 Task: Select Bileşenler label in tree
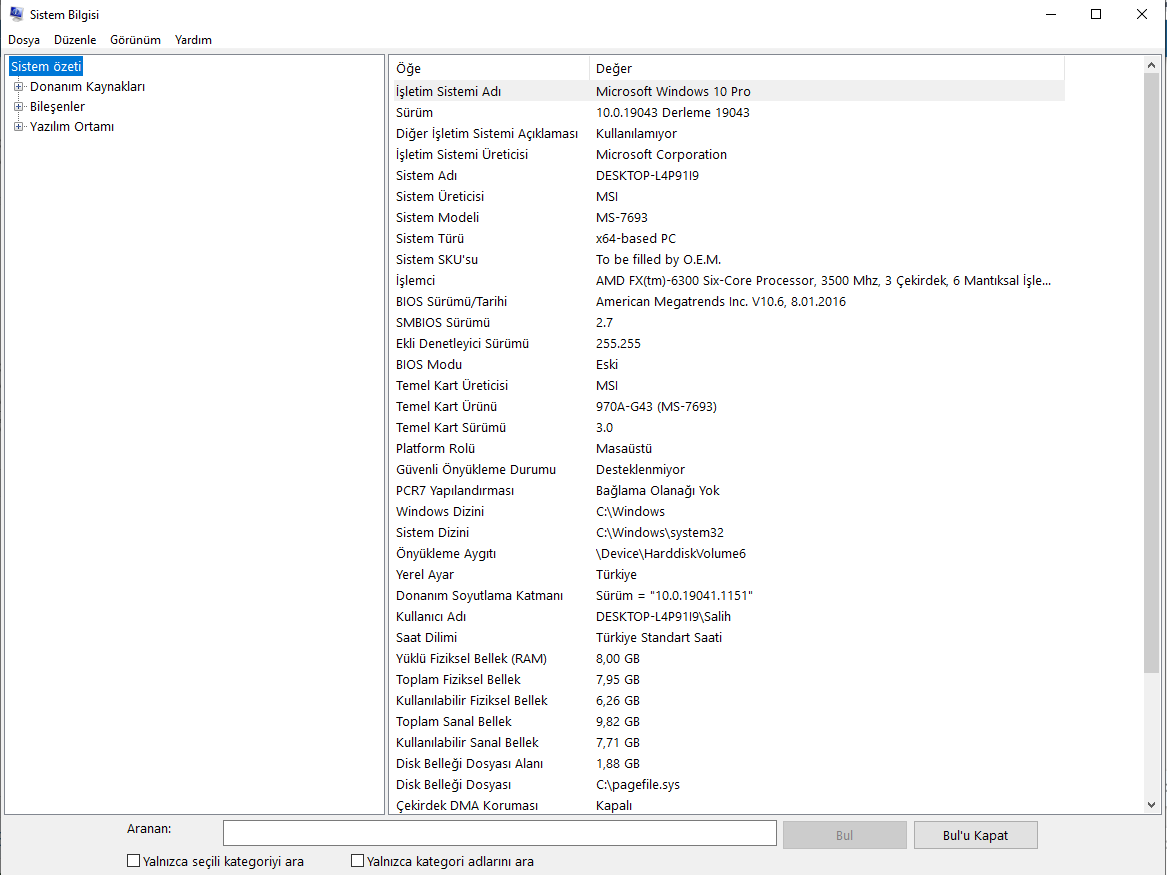[57, 106]
